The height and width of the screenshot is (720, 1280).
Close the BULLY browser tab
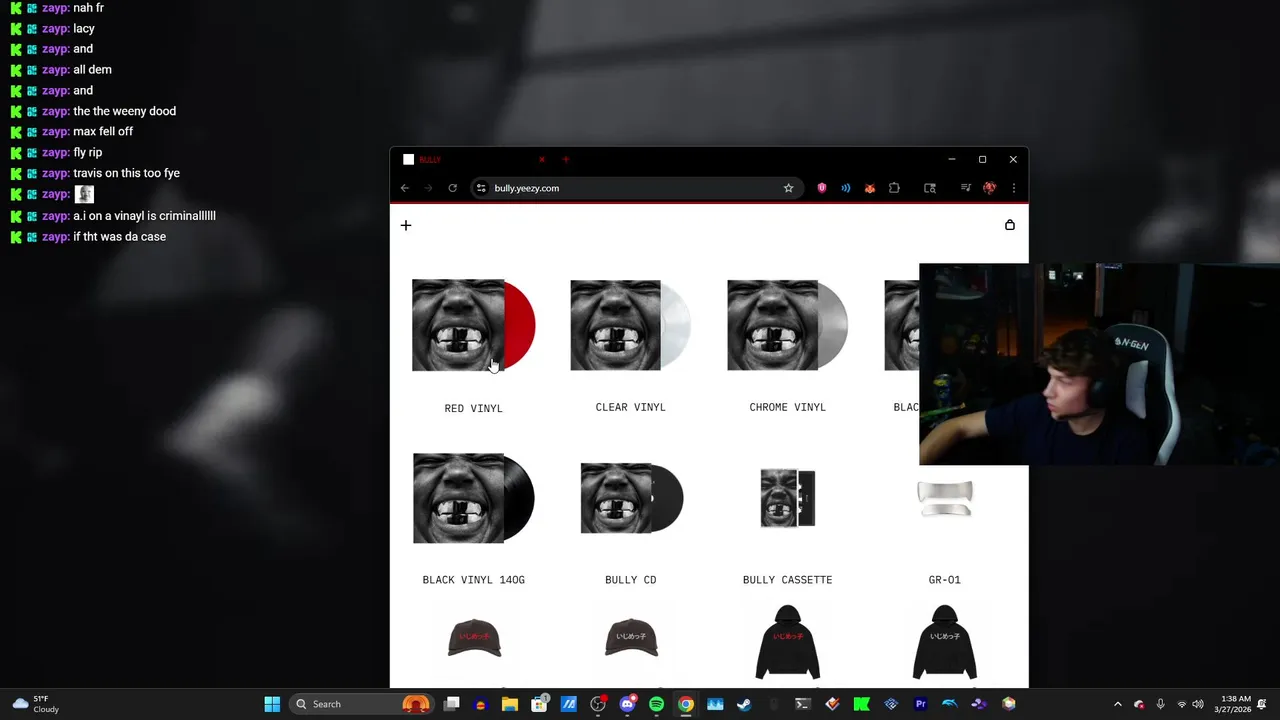(542, 160)
